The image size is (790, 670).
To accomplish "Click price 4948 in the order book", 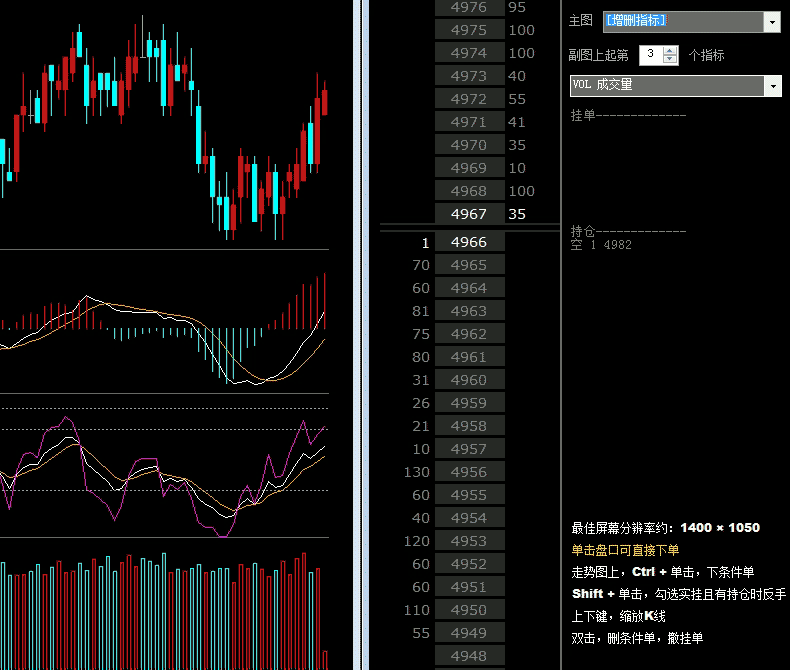I will [470, 656].
